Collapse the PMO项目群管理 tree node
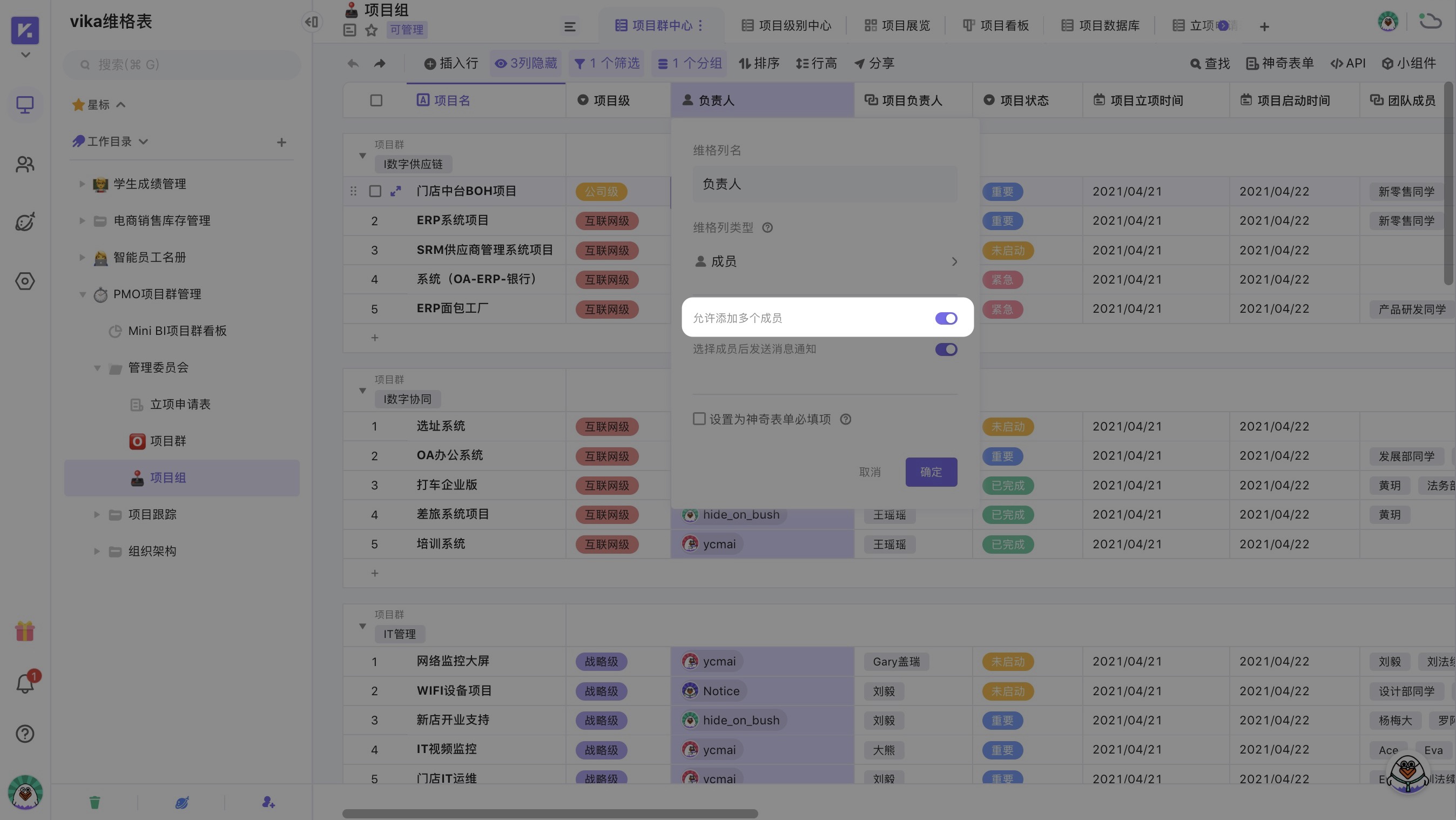 point(82,294)
